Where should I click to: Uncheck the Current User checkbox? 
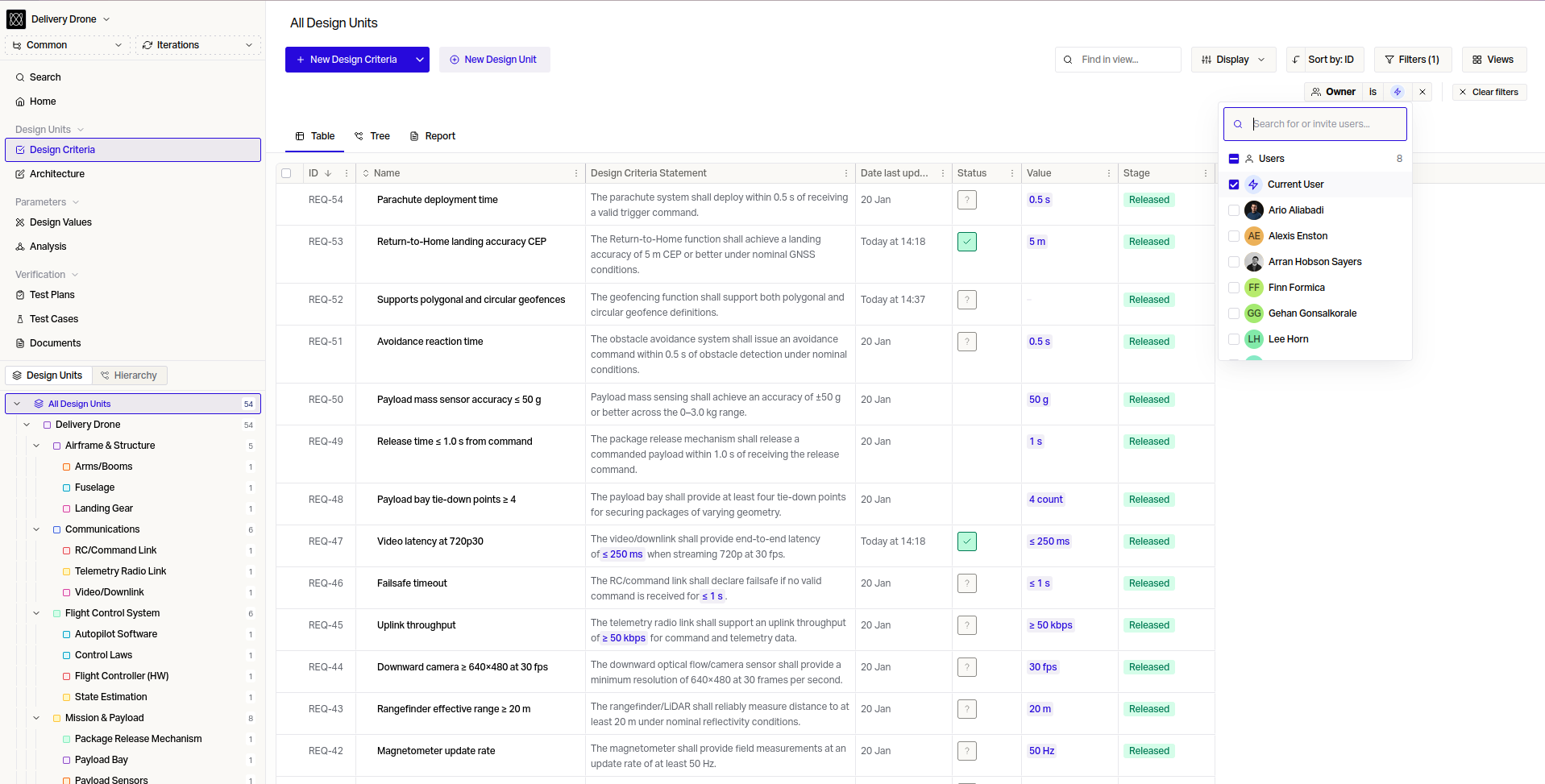click(x=1234, y=185)
